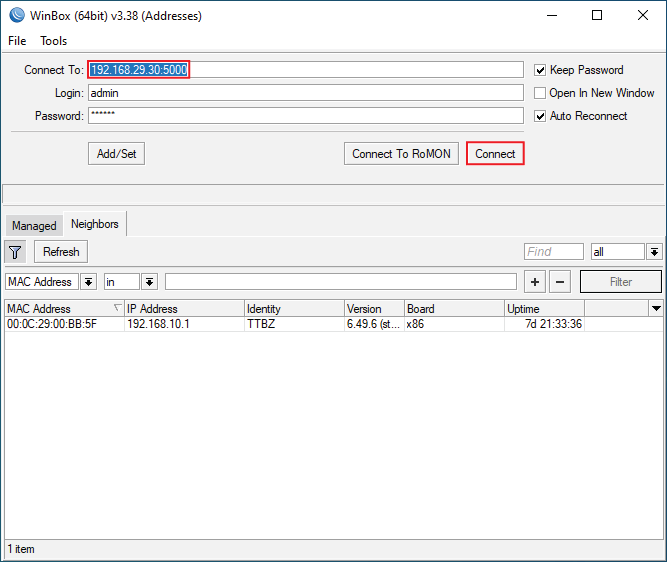Open the Tools menu
Image resolution: width=667 pixels, height=562 pixels.
[54, 41]
